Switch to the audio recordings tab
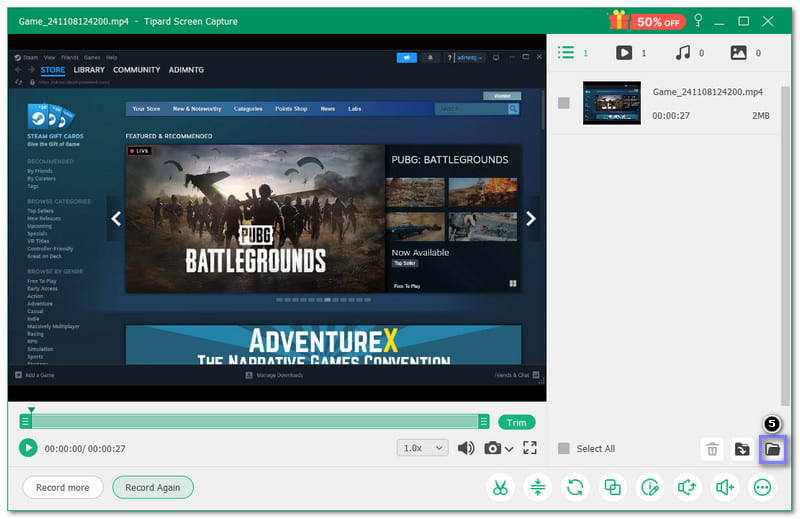The width and height of the screenshot is (800, 519). [x=683, y=53]
